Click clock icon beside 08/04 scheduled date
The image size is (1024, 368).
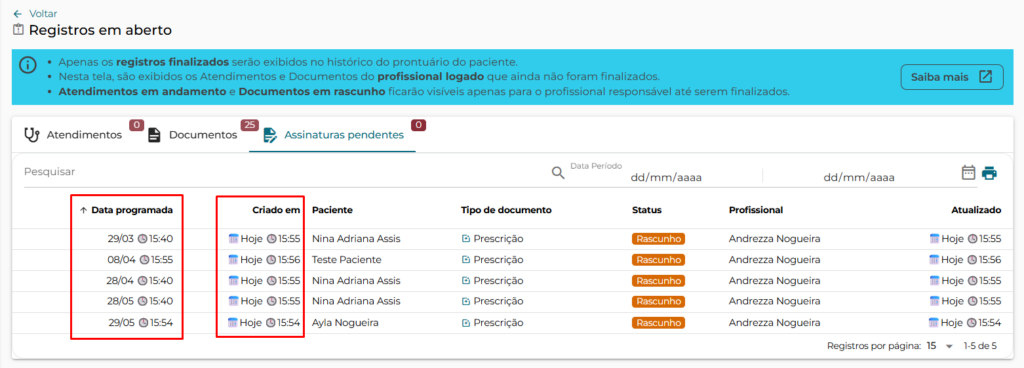(144, 260)
